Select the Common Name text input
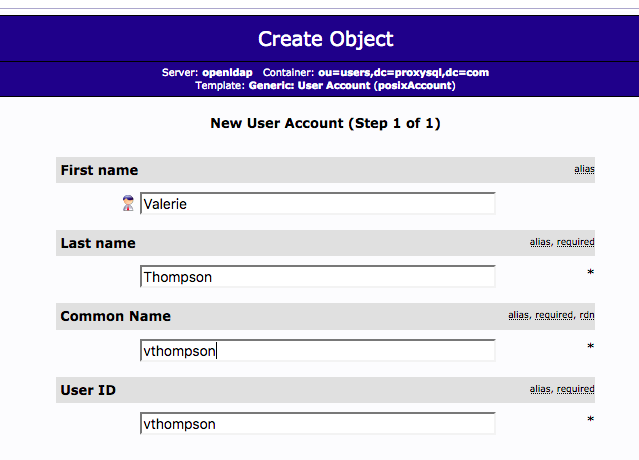Viewport: 639px width, 460px height. pyautogui.click(x=318, y=351)
